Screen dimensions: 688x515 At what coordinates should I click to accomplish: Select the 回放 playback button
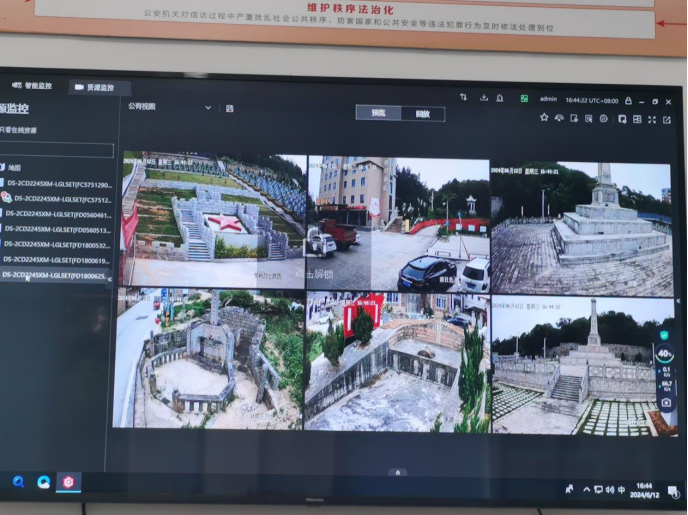click(422, 114)
